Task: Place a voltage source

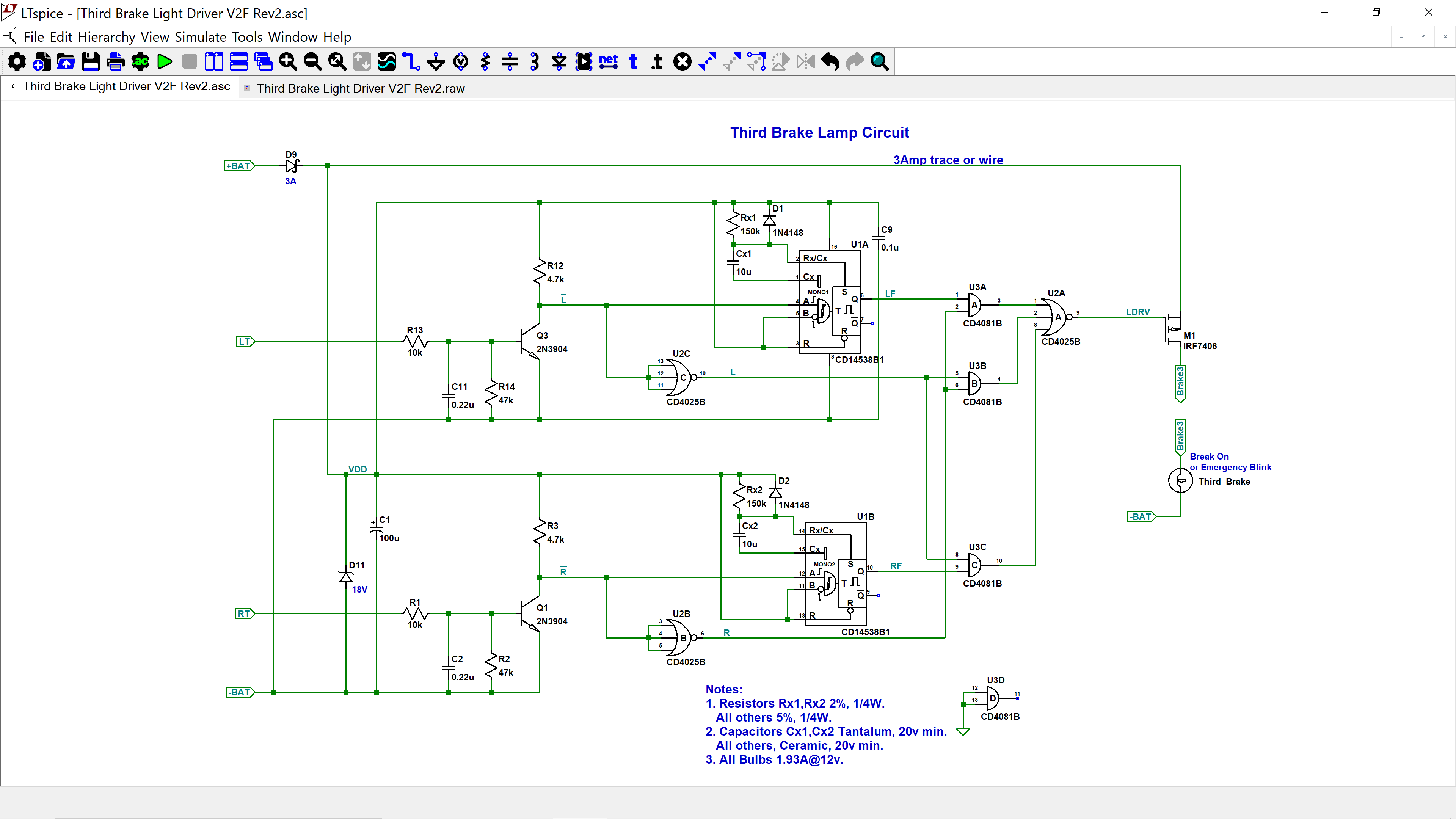Action: (x=461, y=61)
